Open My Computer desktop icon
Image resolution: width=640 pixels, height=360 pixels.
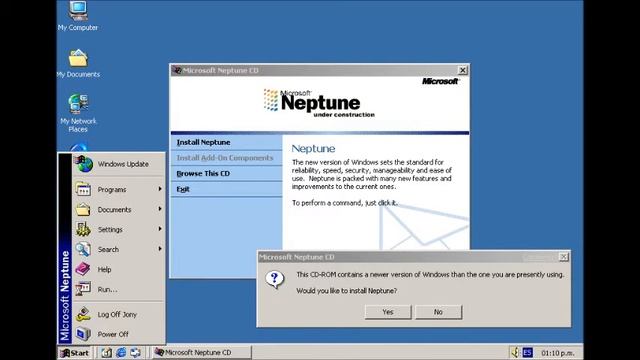(x=78, y=11)
